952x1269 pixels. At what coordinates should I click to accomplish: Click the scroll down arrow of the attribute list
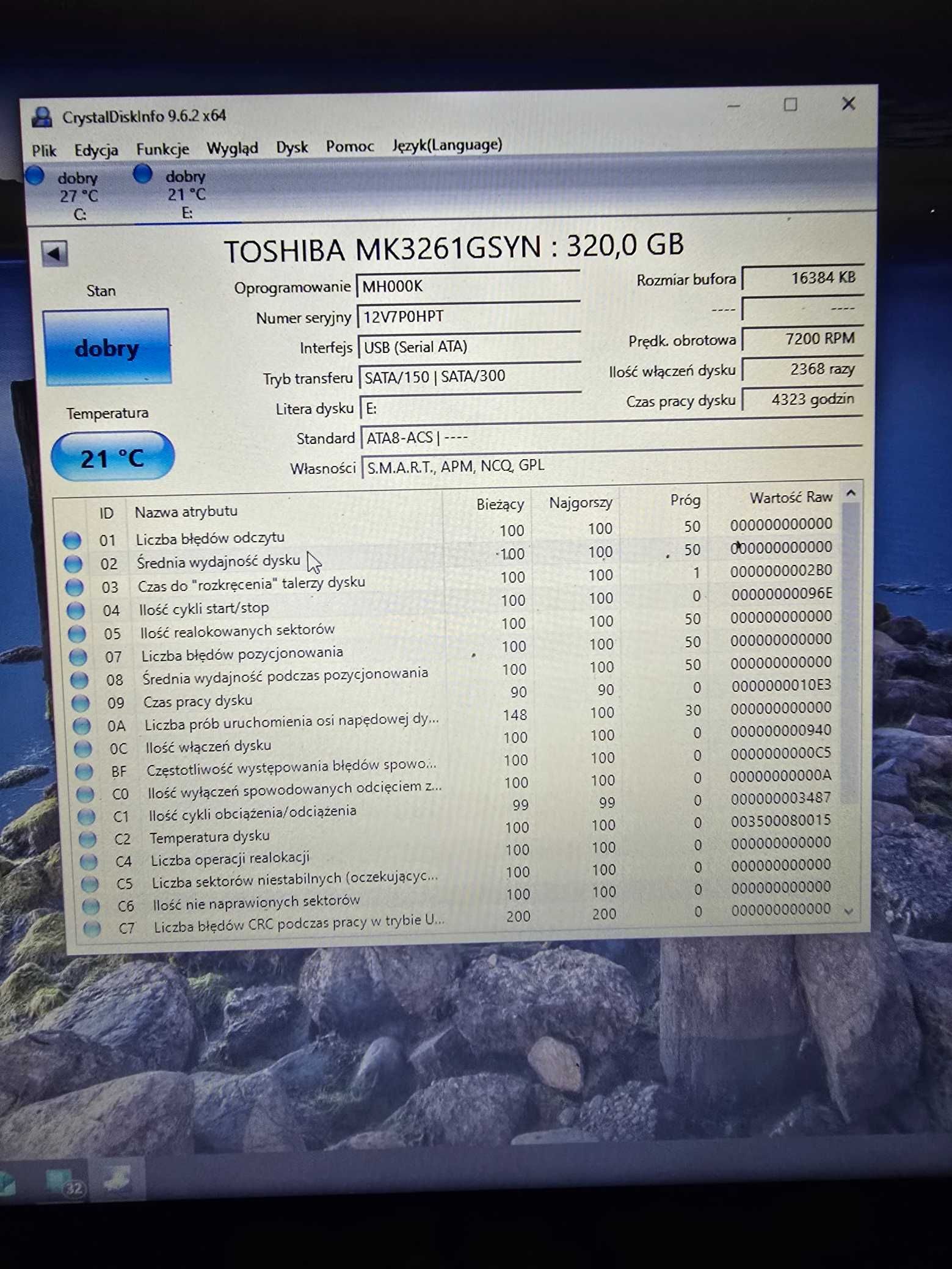tap(848, 911)
